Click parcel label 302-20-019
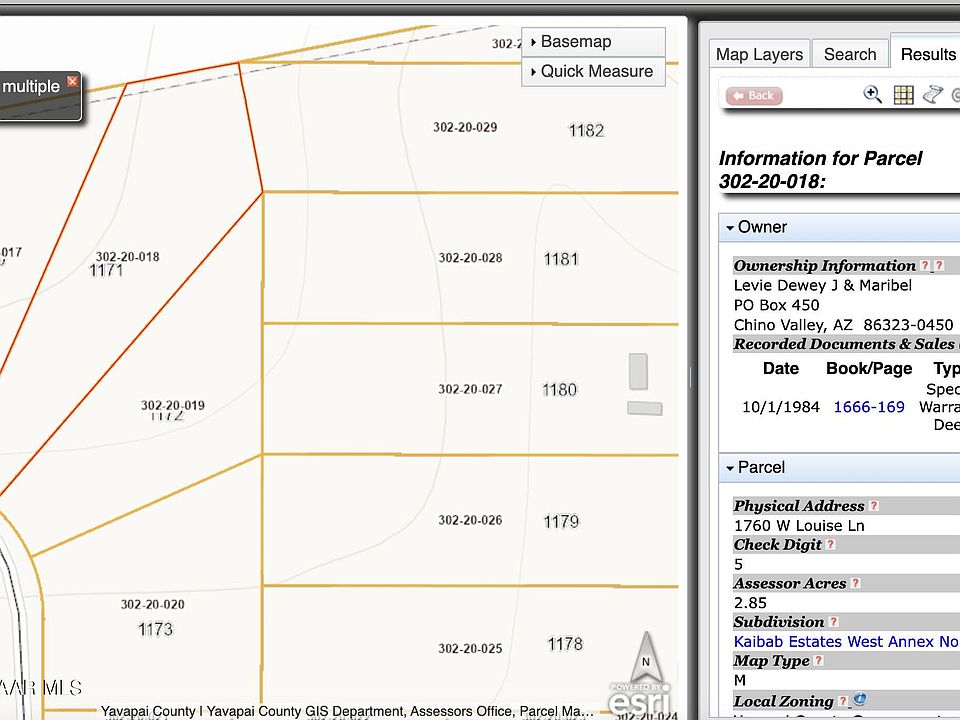Viewport: 960px width, 720px height. coord(173,405)
